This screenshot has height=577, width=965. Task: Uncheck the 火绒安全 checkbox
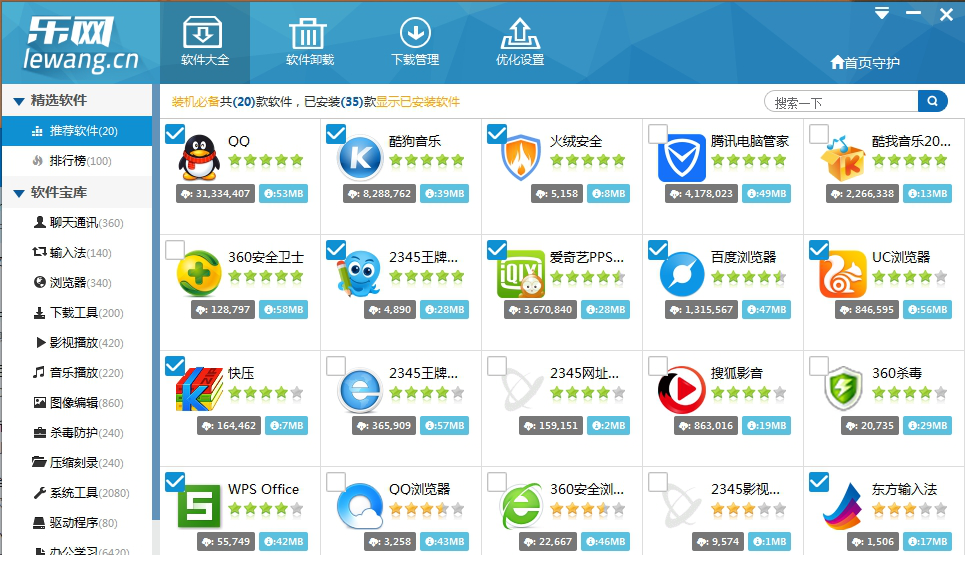(497, 134)
